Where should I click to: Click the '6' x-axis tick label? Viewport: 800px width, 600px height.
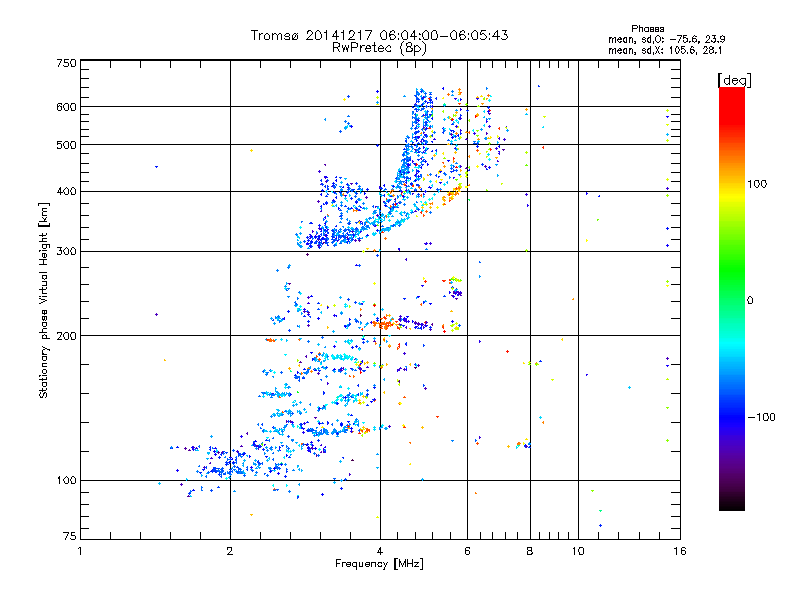[467, 551]
